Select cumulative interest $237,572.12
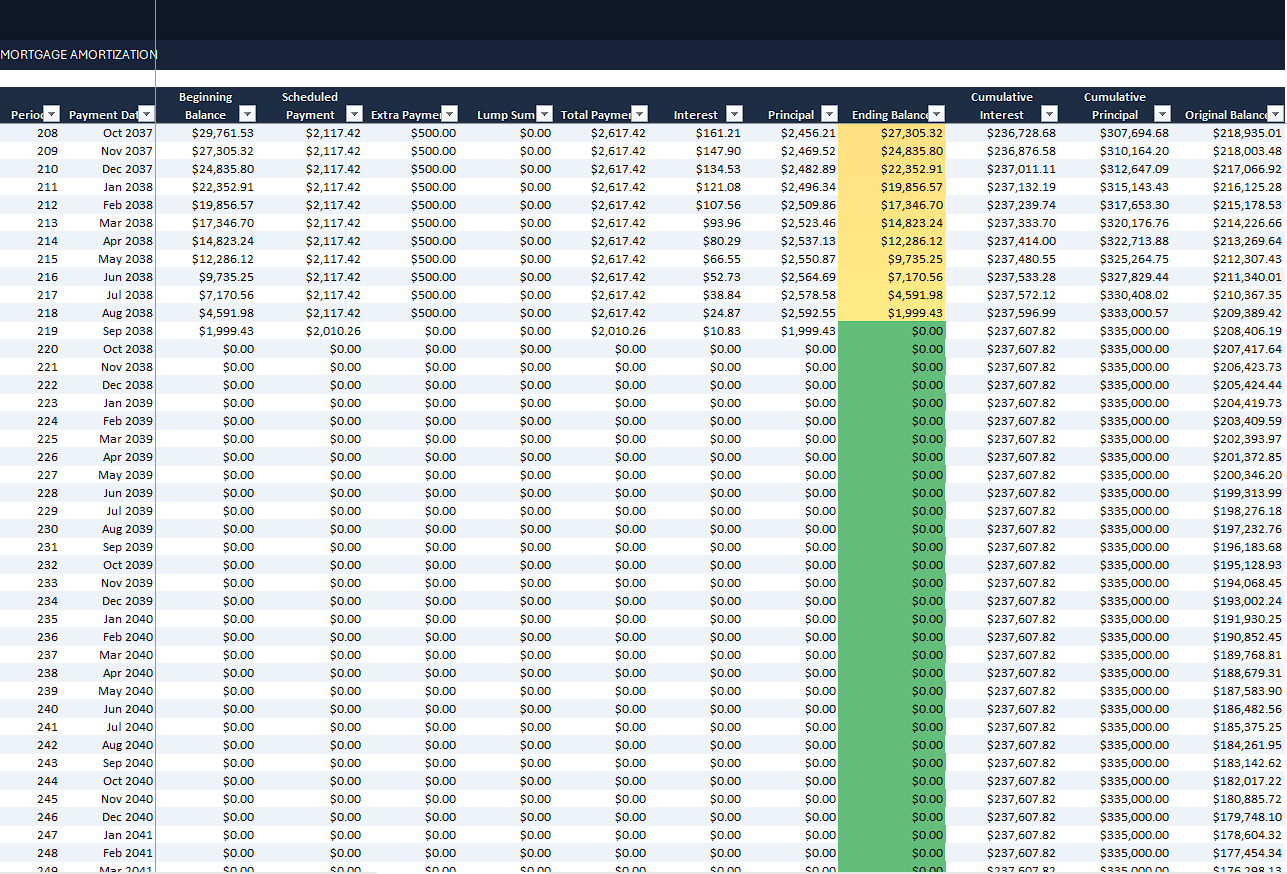This screenshot has height=874, width=1287. pyautogui.click(x=1020, y=295)
